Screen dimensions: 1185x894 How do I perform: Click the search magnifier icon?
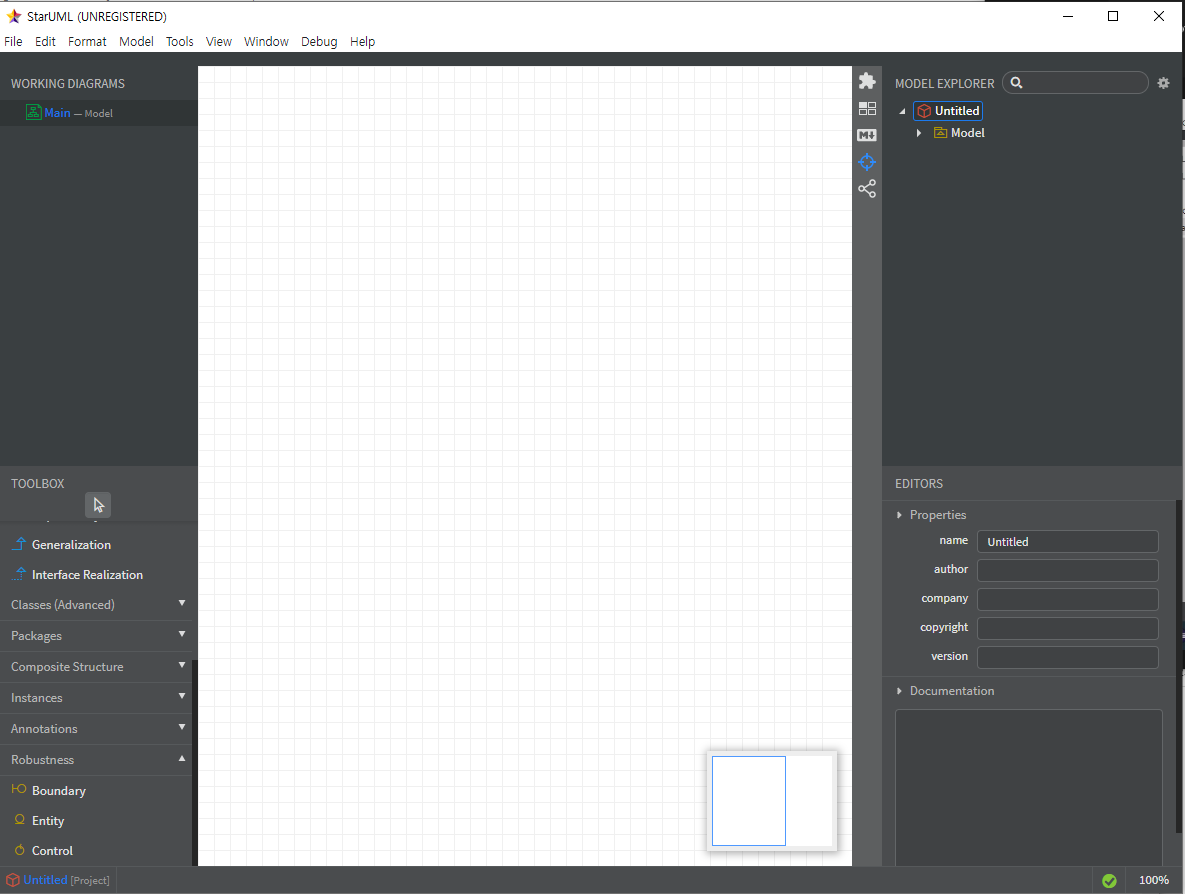click(1016, 83)
